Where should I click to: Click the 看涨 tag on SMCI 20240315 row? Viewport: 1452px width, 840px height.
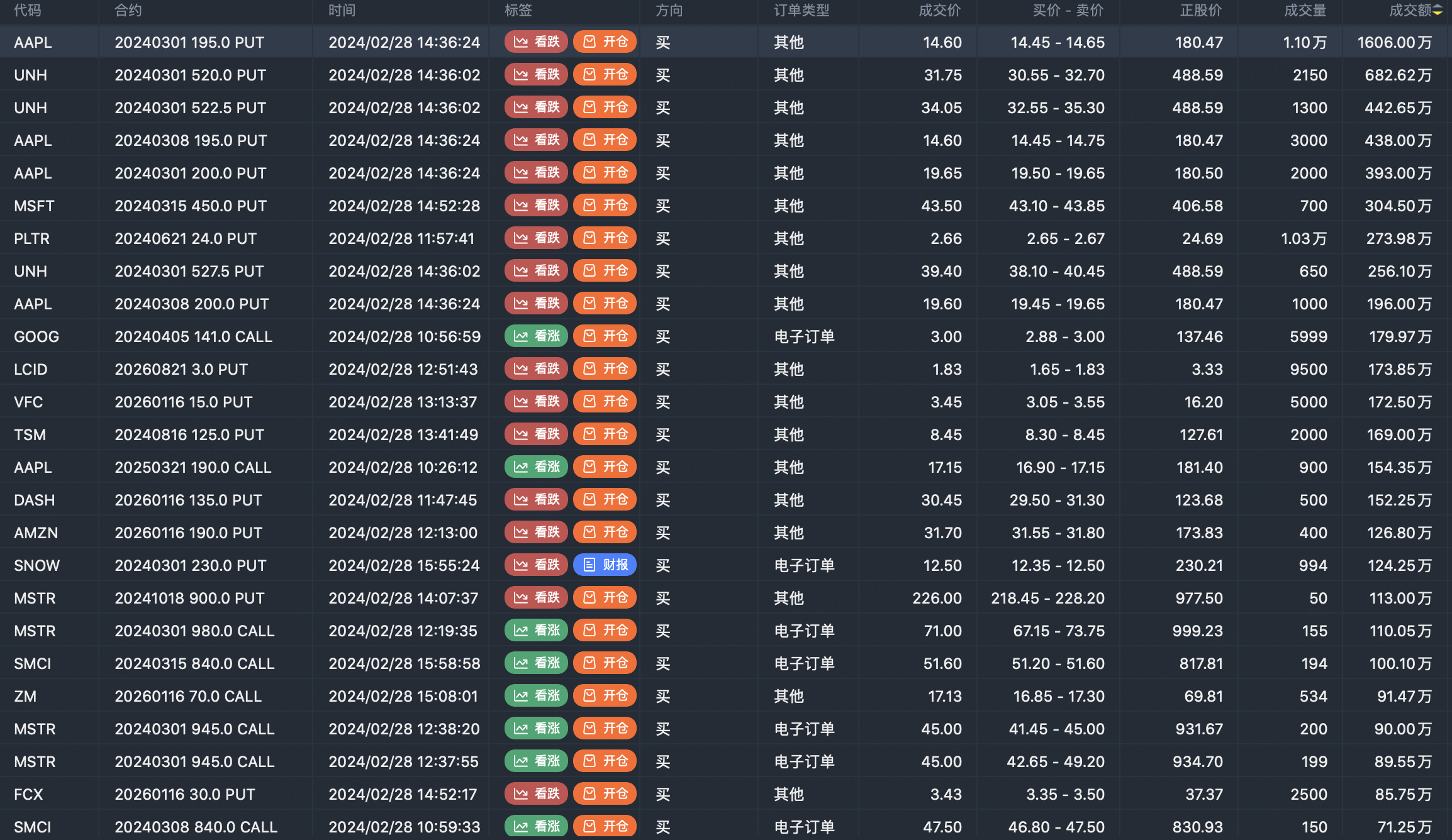tap(536, 663)
